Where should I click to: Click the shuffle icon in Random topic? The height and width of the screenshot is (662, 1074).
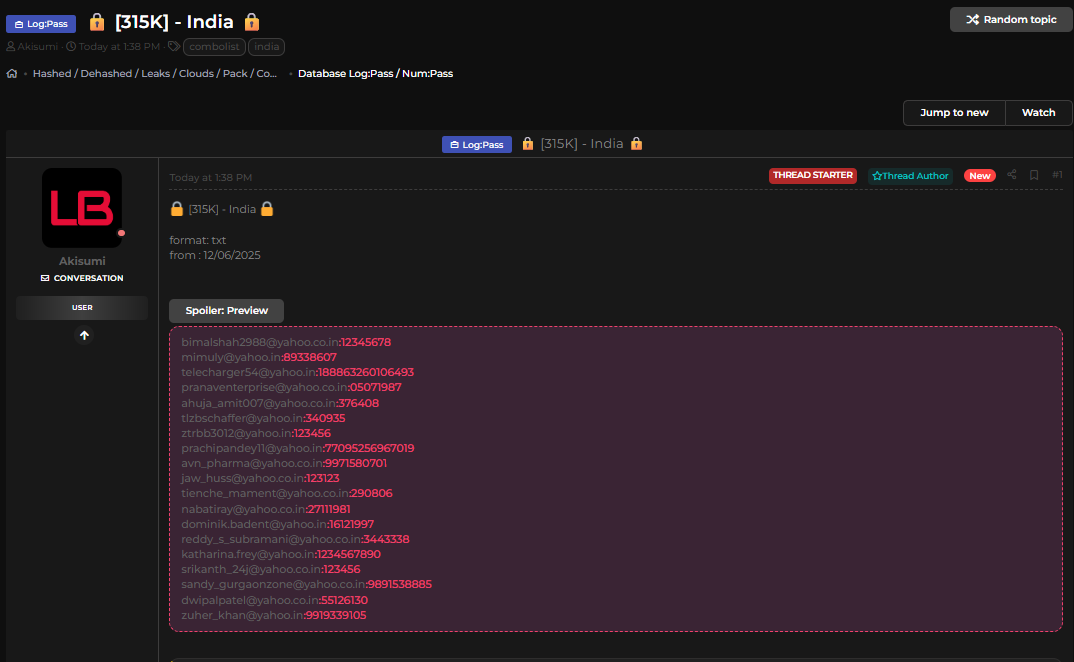click(972, 20)
